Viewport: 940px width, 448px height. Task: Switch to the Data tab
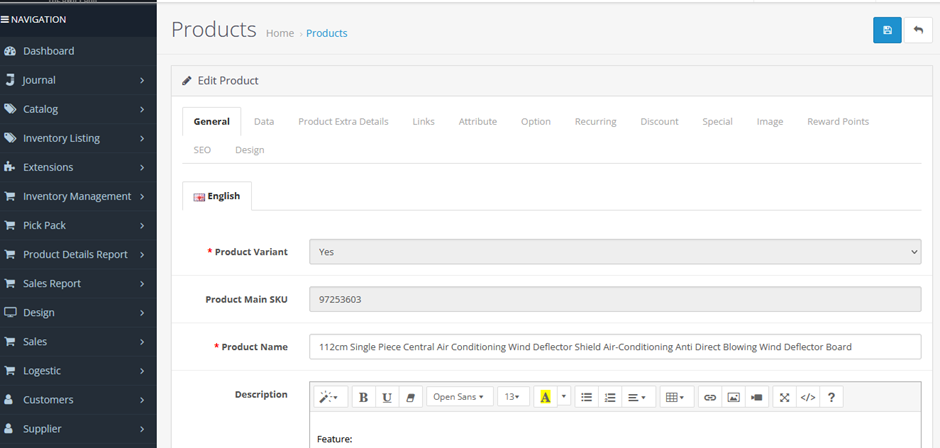[264, 121]
